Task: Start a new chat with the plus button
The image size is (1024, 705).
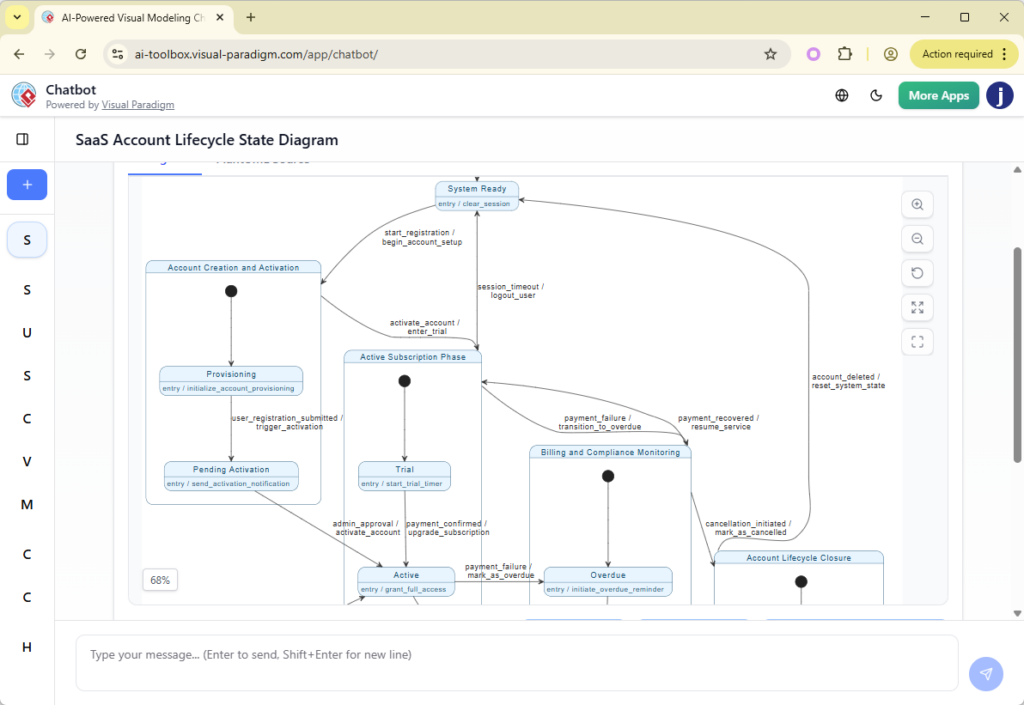Action: point(27,184)
